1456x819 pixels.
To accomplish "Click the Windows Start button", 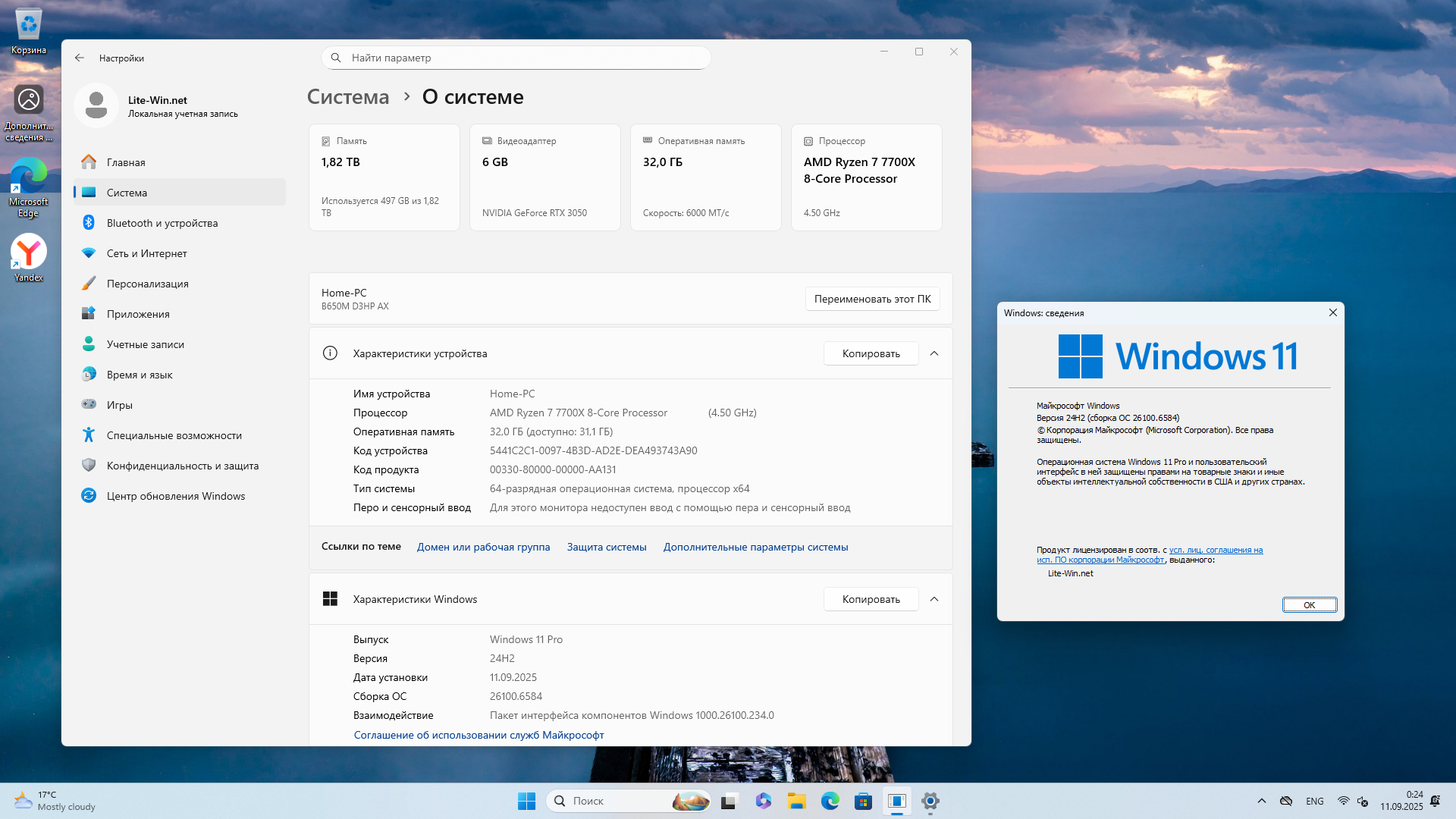I will [526, 801].
